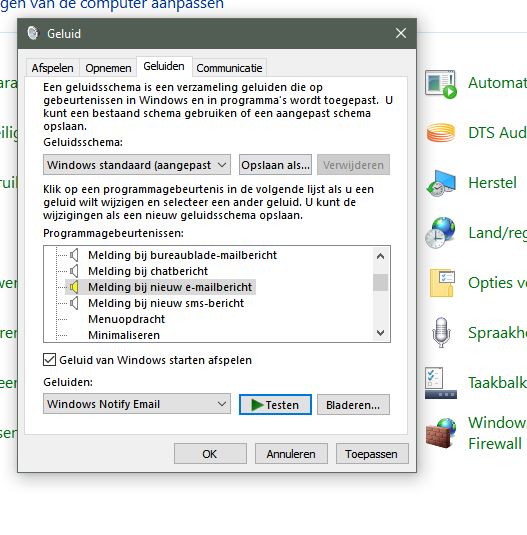
Task: Open the Spraakherkenning microphone icon
Action: pos(441,332)
